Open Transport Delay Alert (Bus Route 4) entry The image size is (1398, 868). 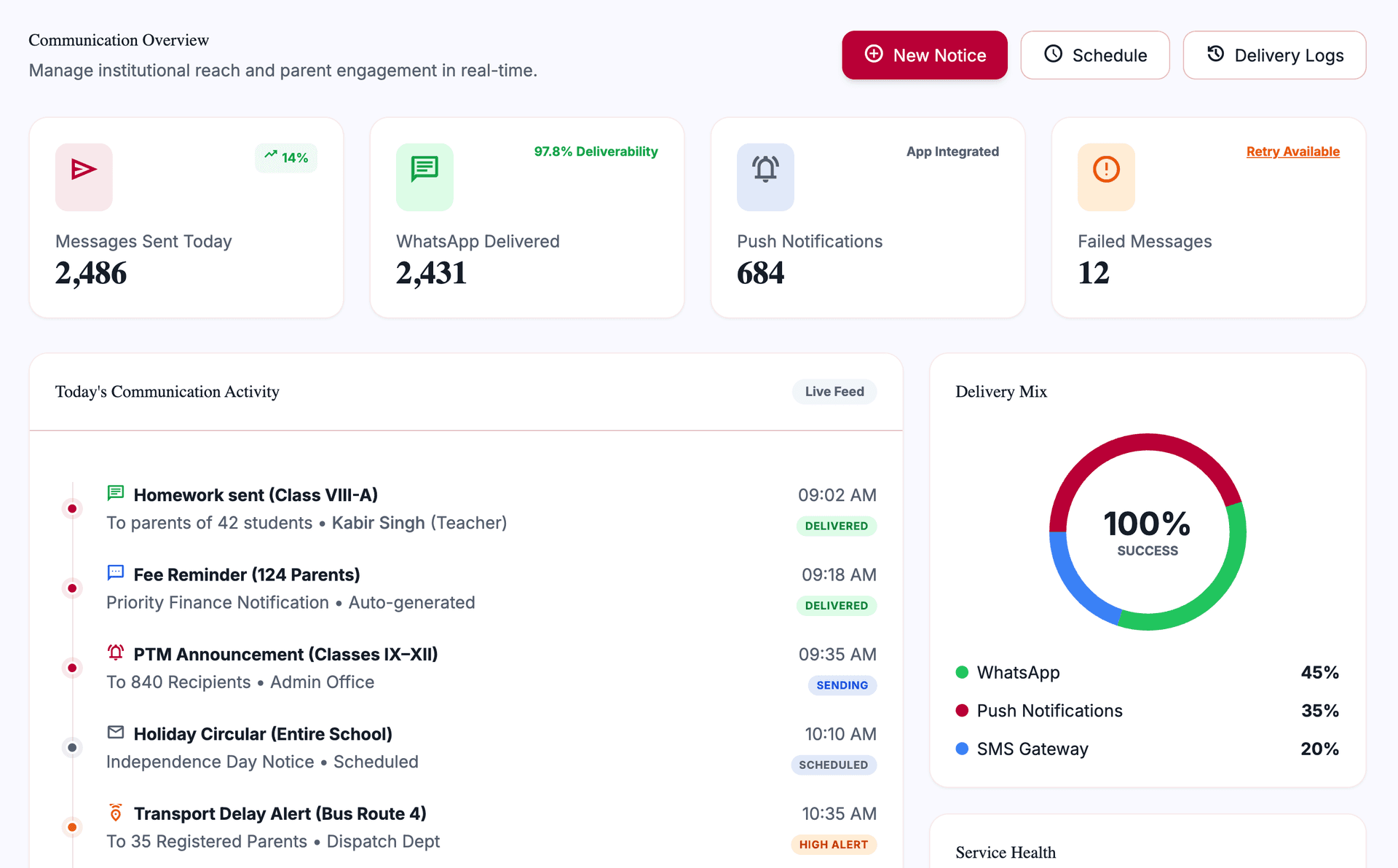point(280,813)
